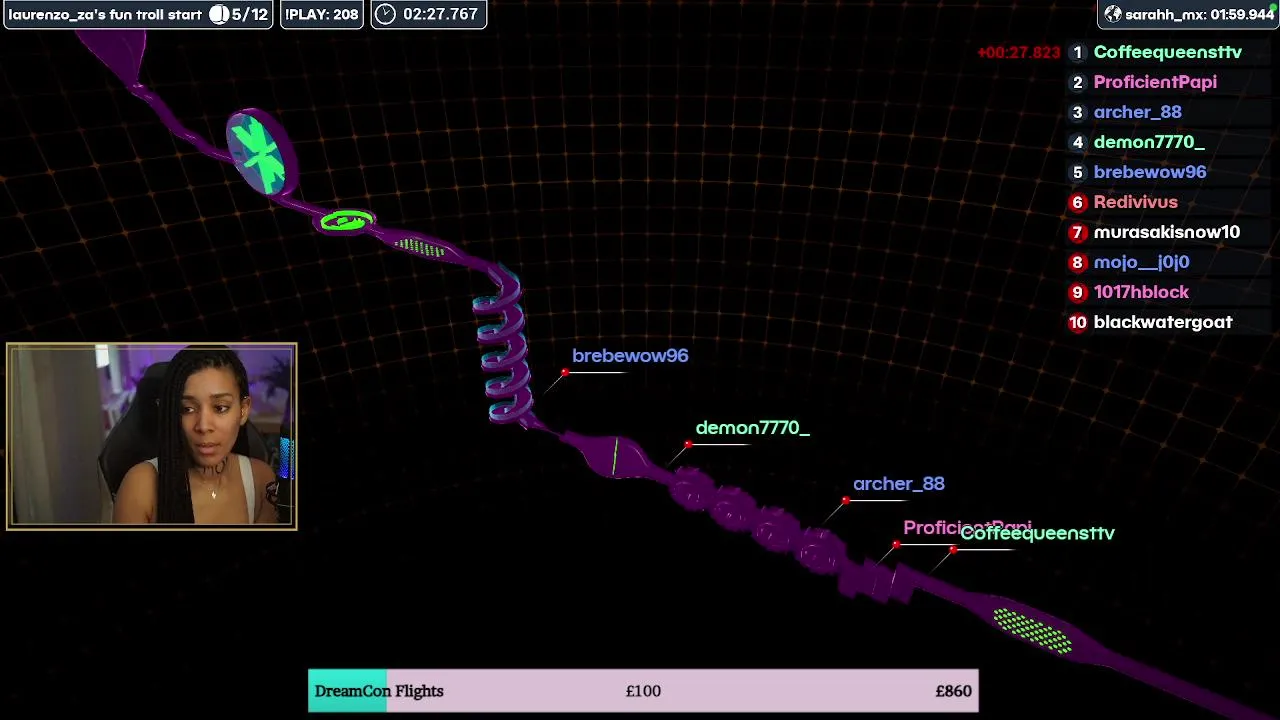1280x720 pixels.
Task: Select brebewow96 in the leaderboard list
Action: (x=1150, y=172)
